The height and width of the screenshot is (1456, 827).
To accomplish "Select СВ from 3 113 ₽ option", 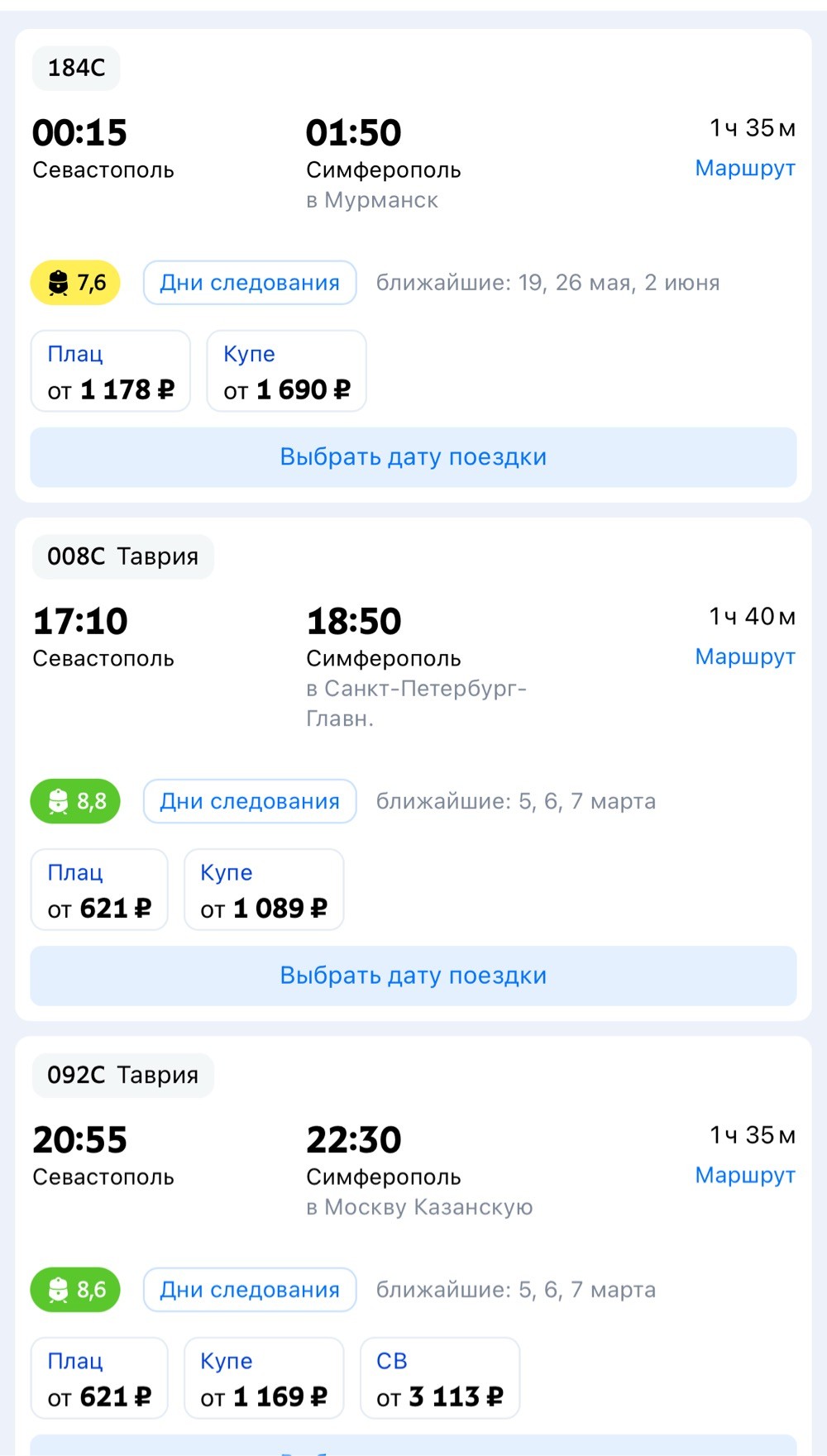I will 440,1378.
